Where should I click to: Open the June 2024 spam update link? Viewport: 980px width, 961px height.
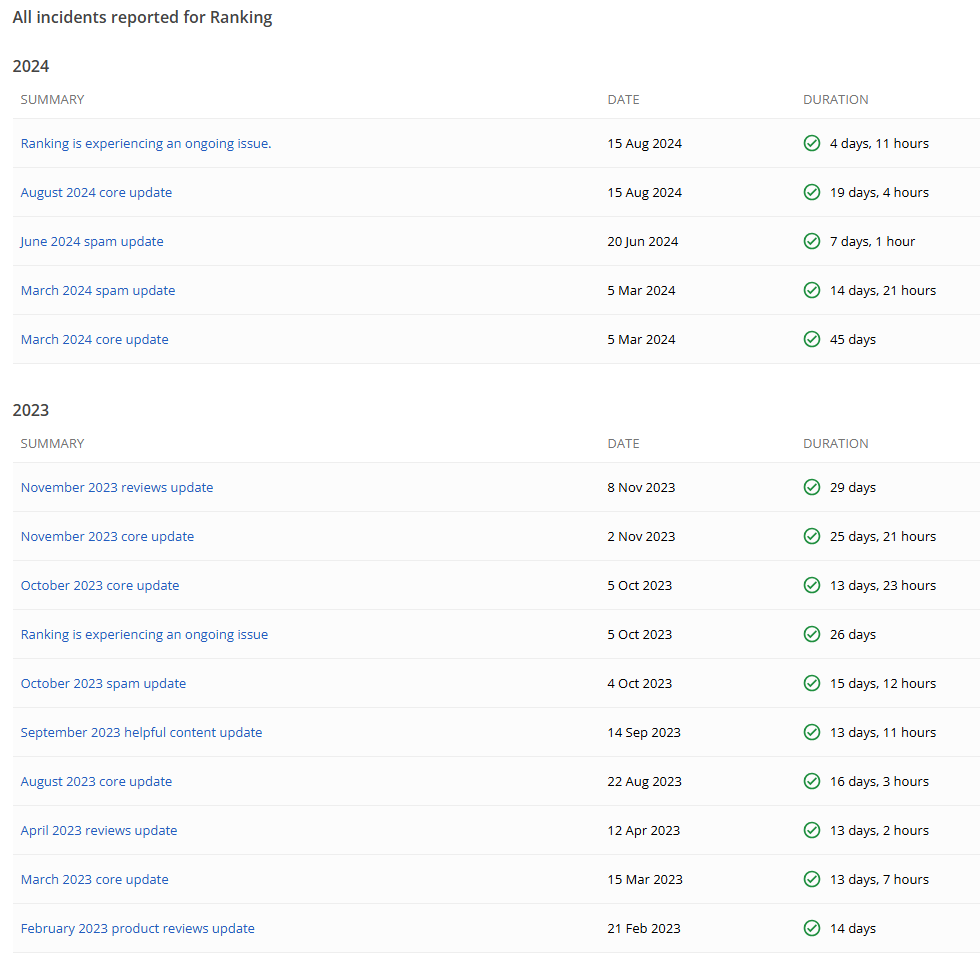92,242
